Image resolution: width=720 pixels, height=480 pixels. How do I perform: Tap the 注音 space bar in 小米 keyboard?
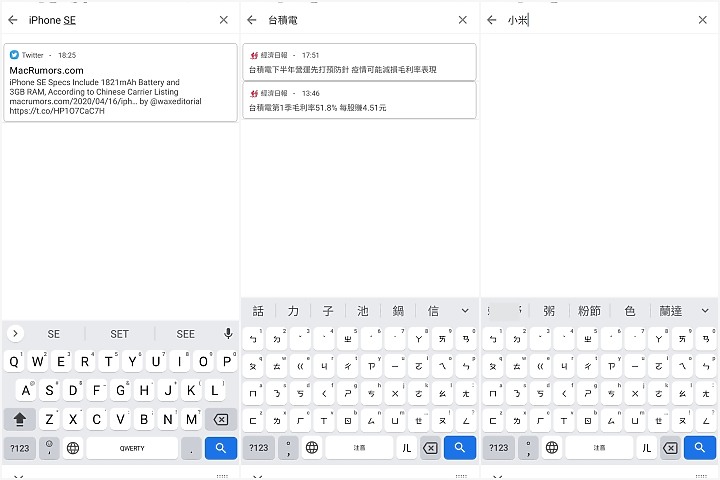point(599,447)
